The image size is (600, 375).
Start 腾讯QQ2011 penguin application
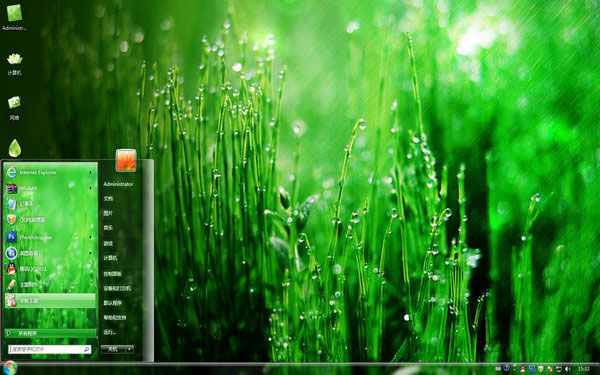click(x=50, y=269)
